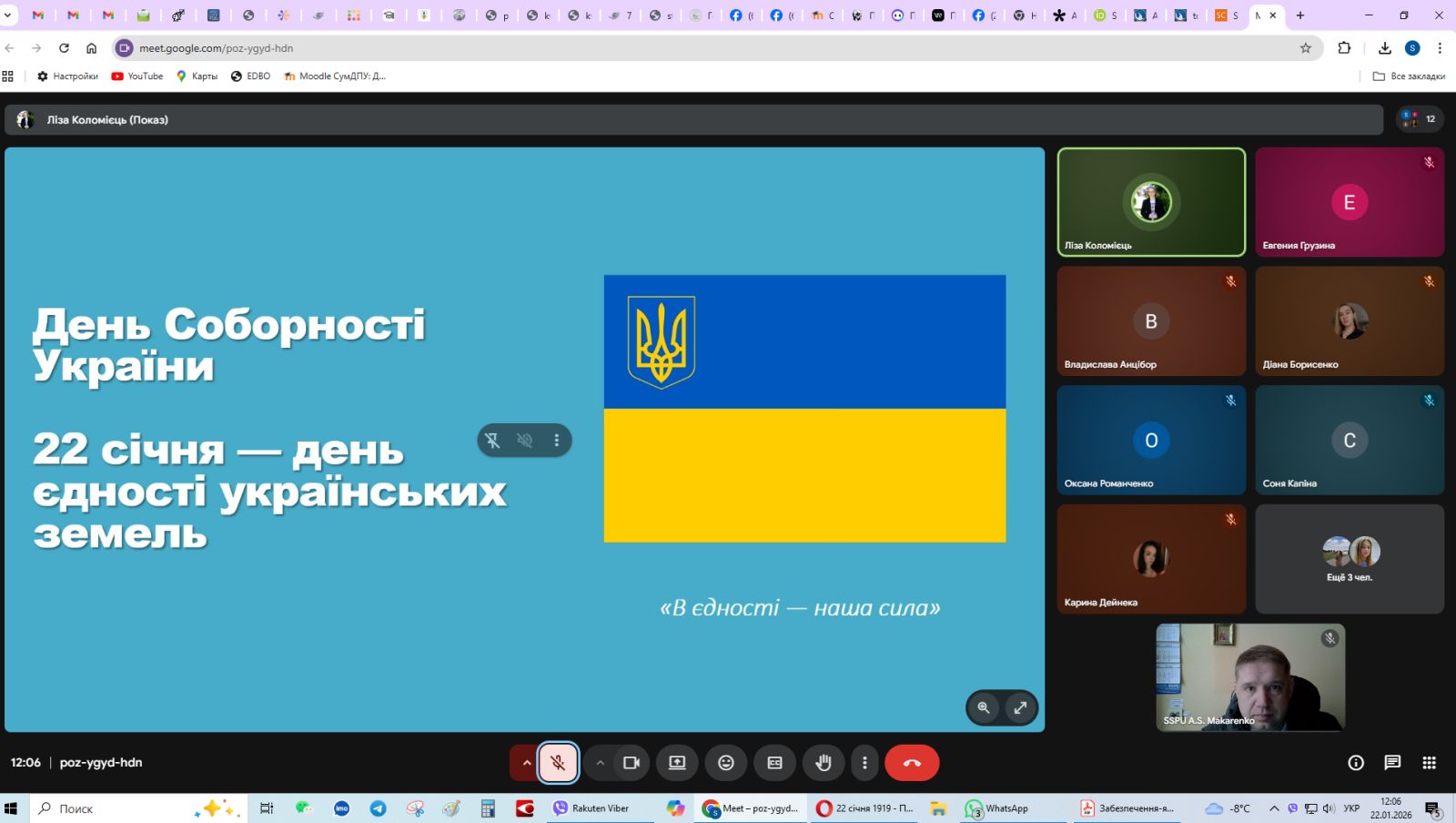Open the participants list showing 12
Image resolution: width=1456 pixels, height=823 pixels.
coord(1420,119)
